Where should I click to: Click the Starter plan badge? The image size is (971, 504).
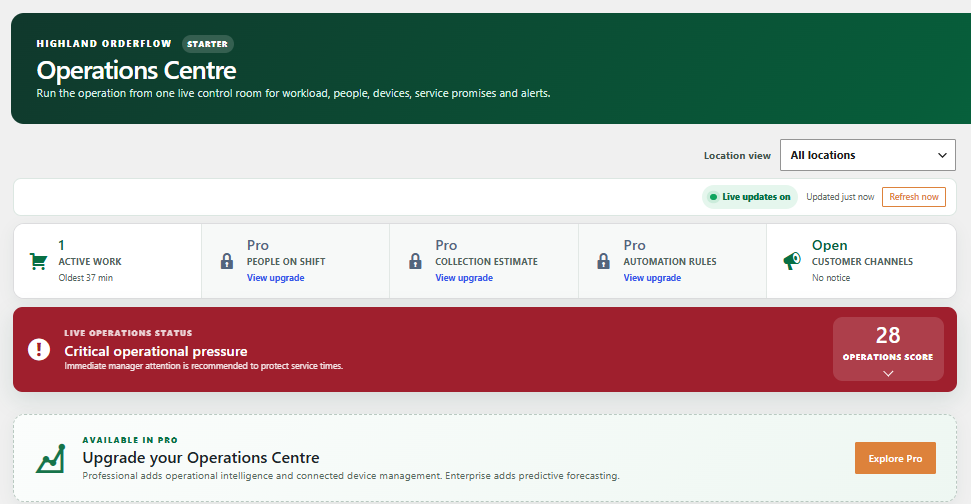pyautogui.click(x=207, y=44)
